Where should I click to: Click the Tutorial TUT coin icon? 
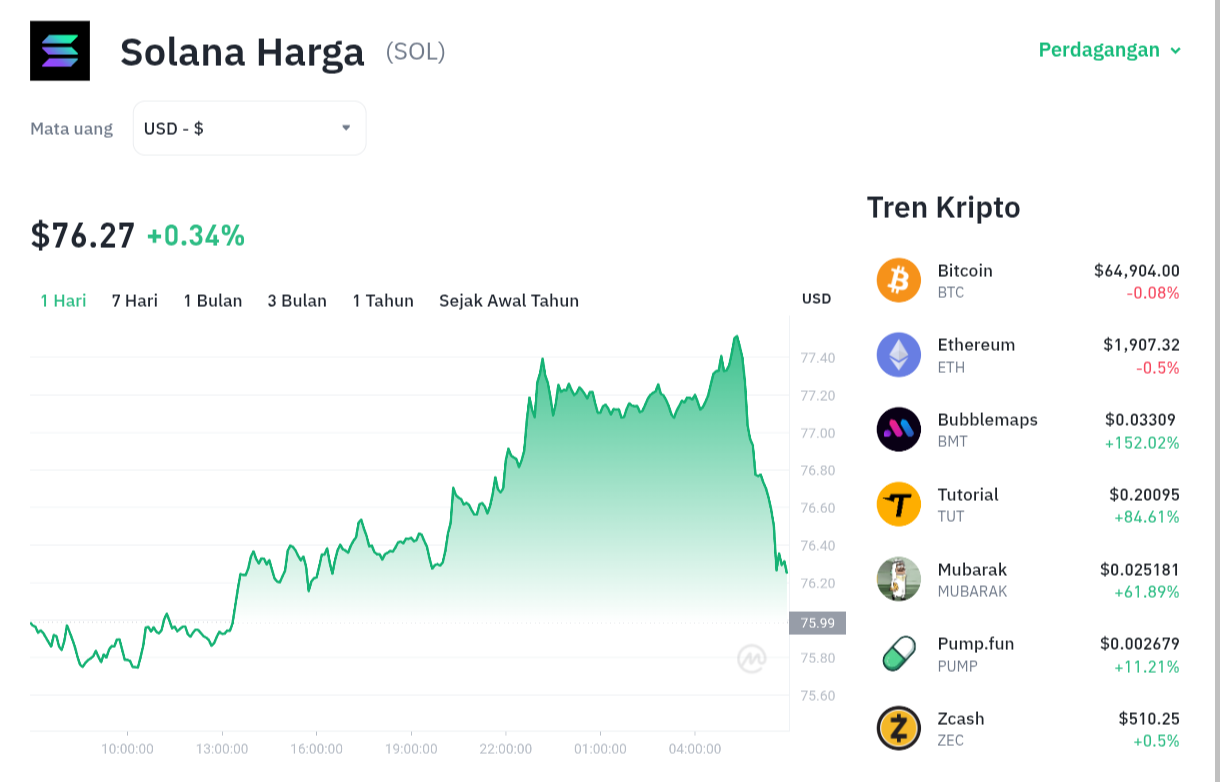[x=898, y=504]
